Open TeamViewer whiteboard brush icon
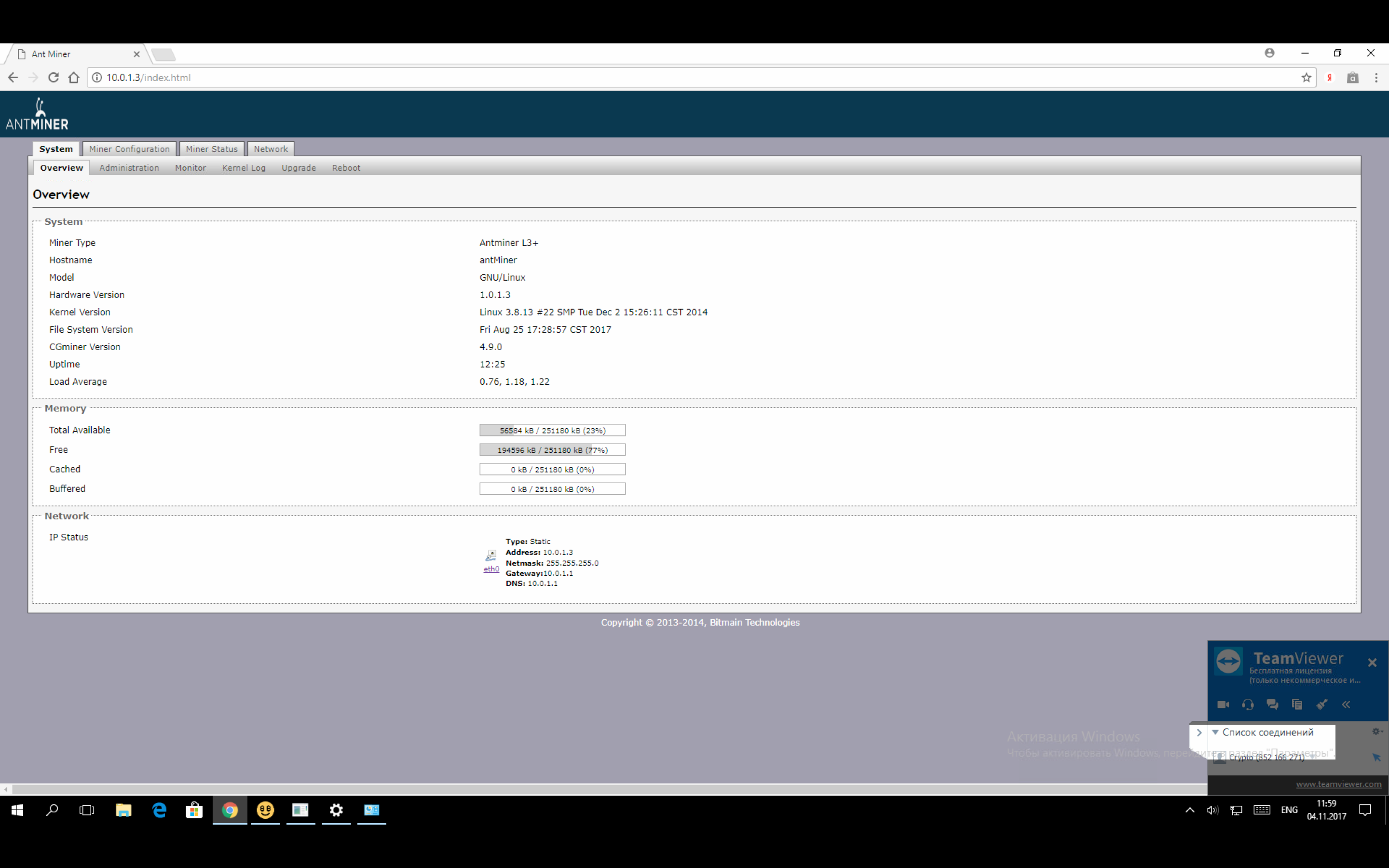This screenshot has width=1389, height=868. coord(1322,705)
